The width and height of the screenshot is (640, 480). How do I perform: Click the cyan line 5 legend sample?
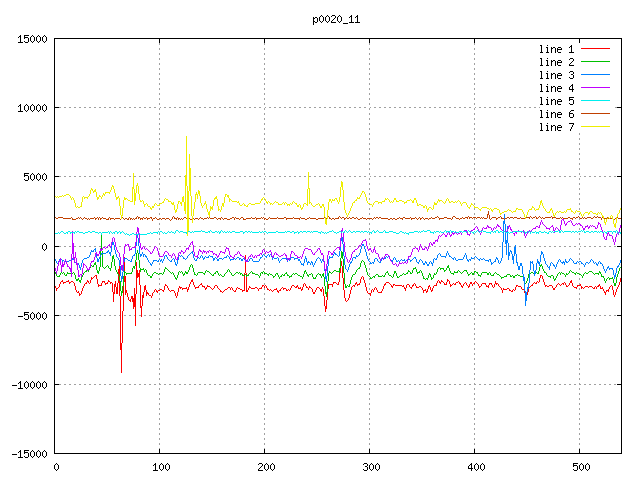596,101
